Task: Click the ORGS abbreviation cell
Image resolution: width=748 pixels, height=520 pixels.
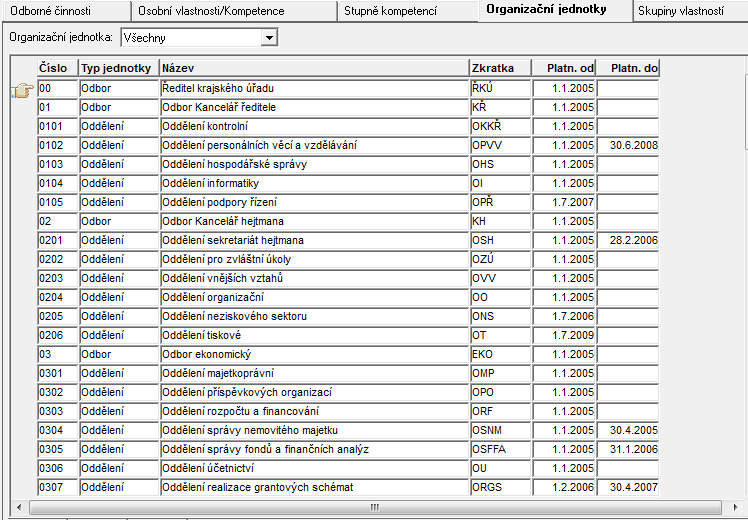Action: click(500, 488)
